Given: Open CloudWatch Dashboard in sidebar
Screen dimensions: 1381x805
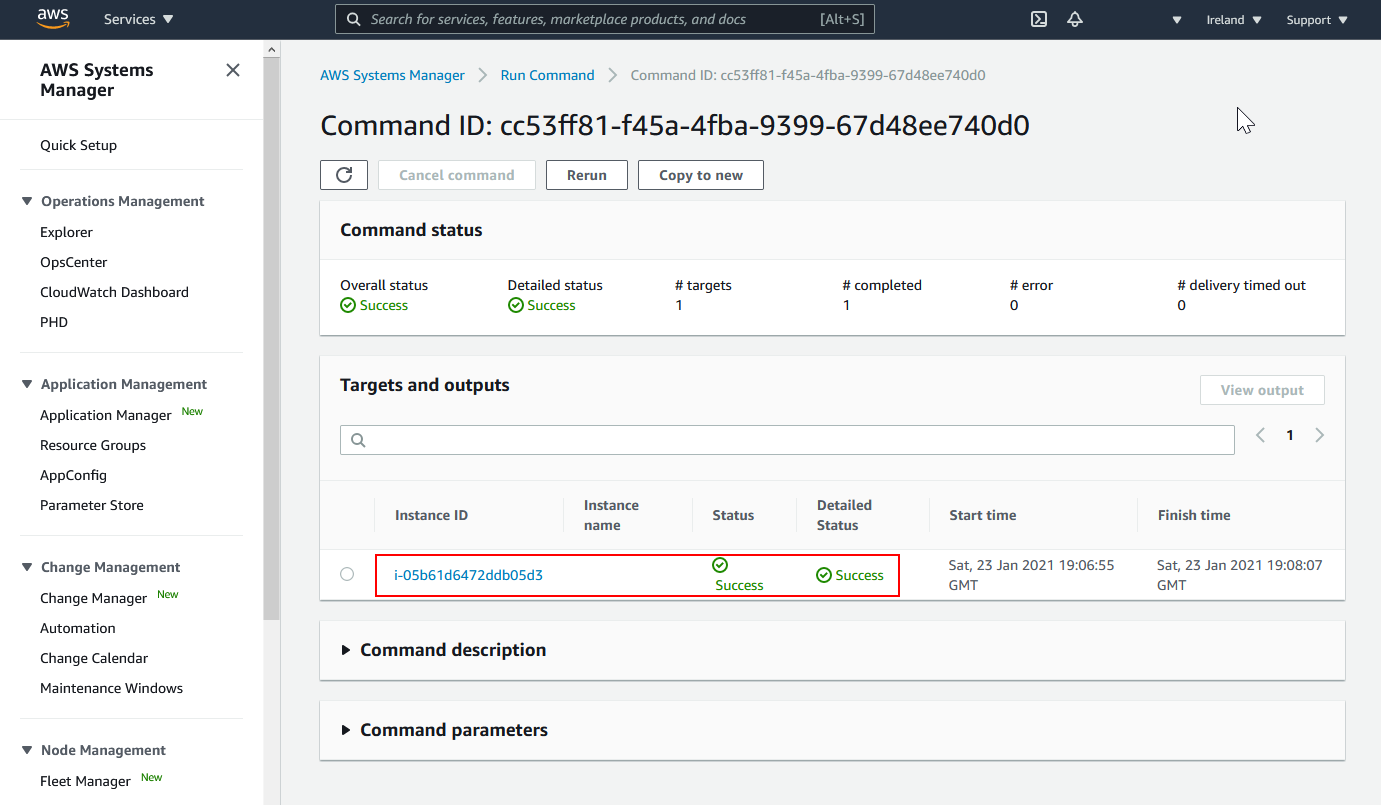Looking at the screenshot, I should coord(114,292).
